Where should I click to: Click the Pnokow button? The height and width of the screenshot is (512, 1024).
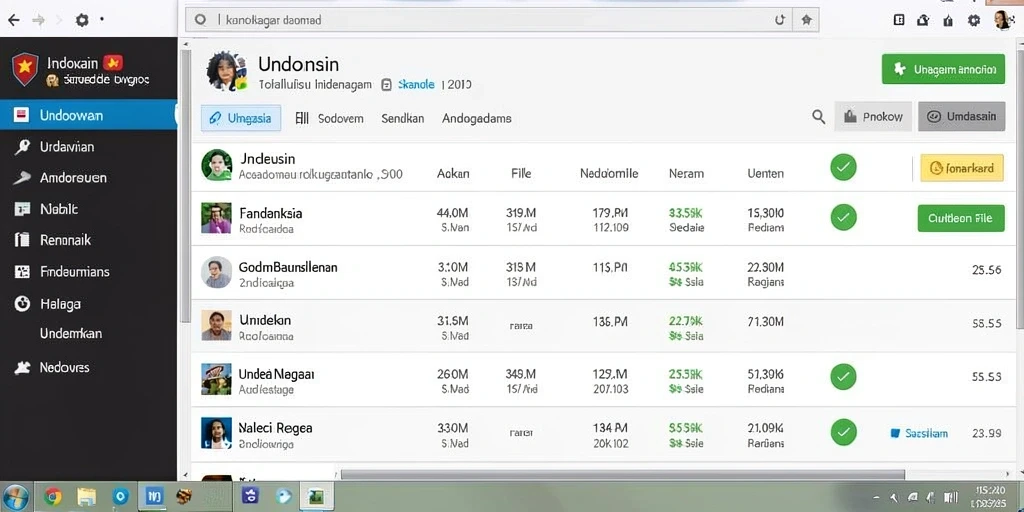(873, 116)
